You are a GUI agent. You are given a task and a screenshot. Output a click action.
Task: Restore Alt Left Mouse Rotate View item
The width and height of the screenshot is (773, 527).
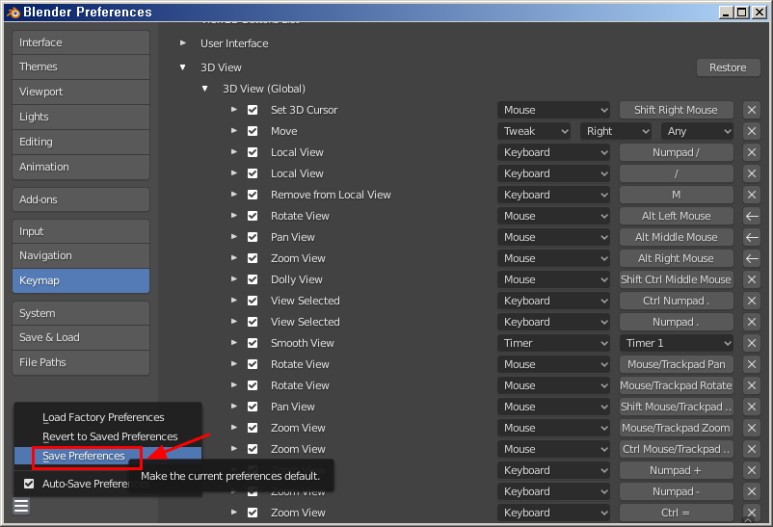click(751, 216)
